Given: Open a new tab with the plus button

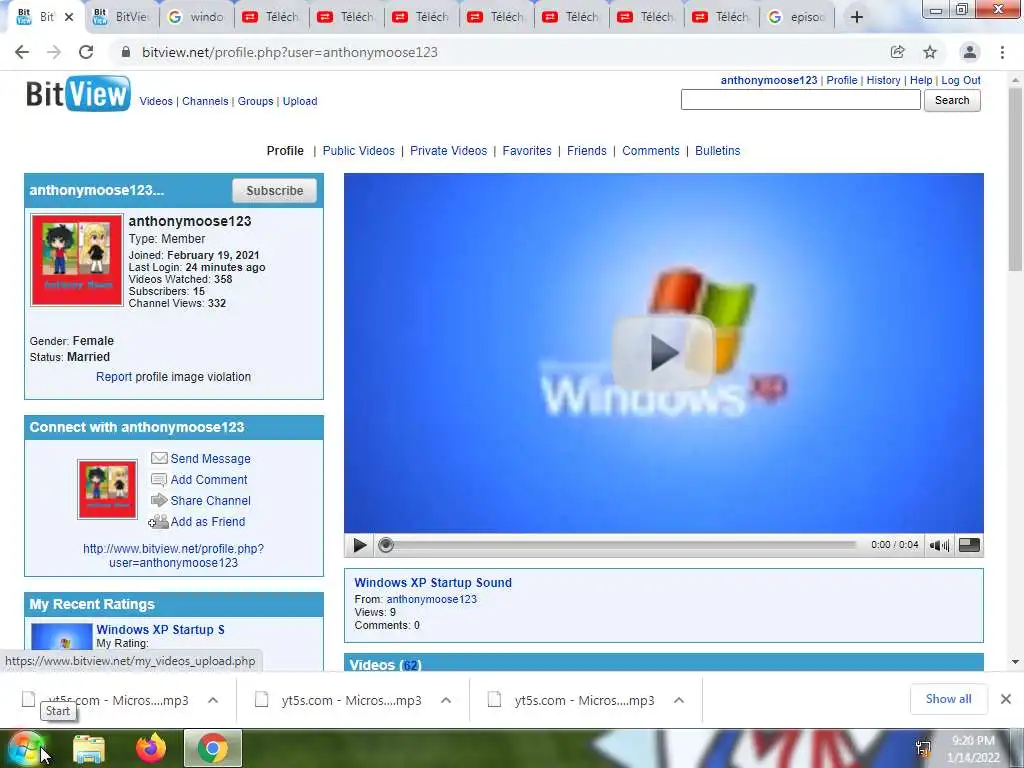Looking at the screenshot, I should pyautogui.click(x=857, y=17).
